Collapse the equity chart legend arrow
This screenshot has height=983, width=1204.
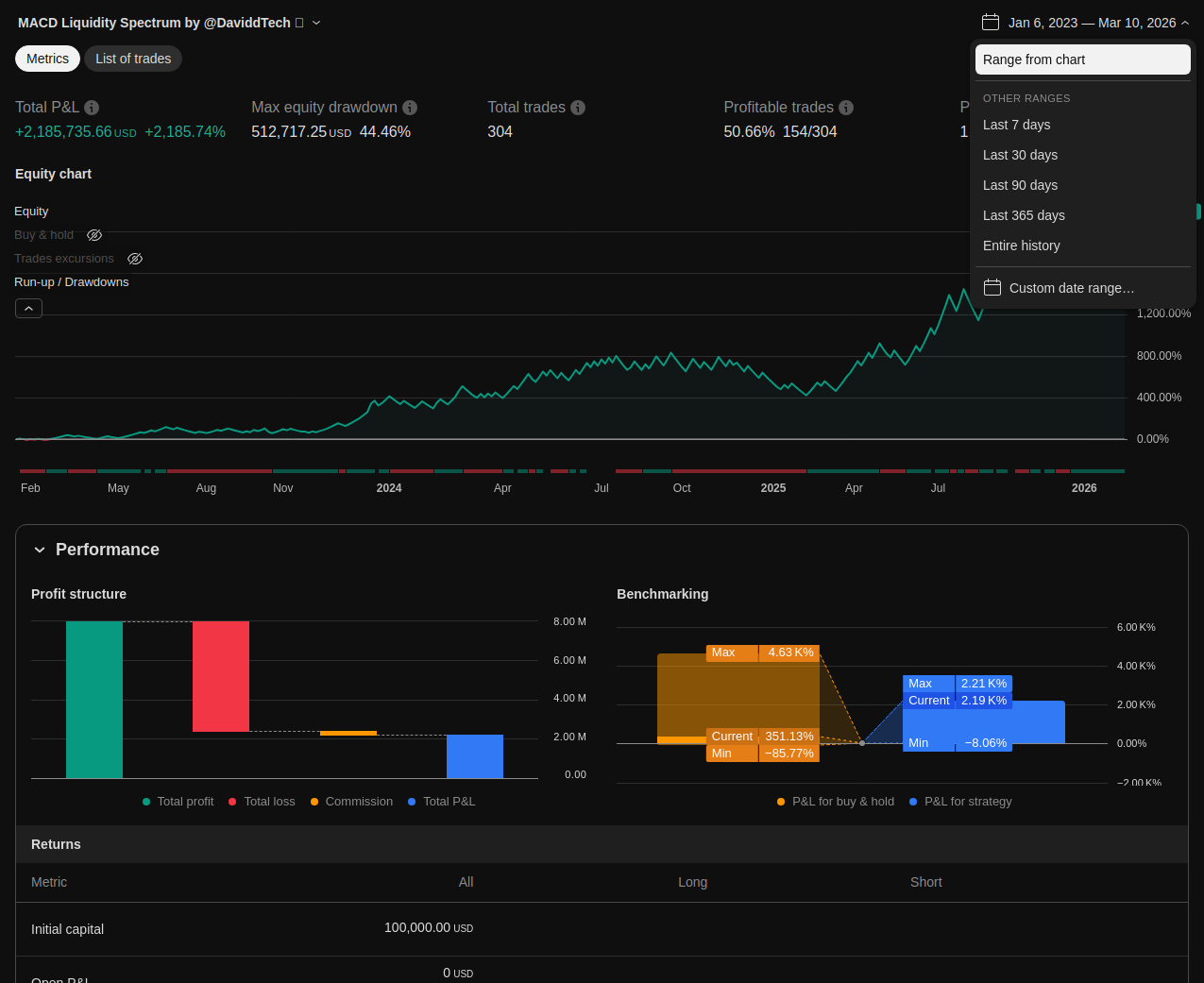(28, 309)
